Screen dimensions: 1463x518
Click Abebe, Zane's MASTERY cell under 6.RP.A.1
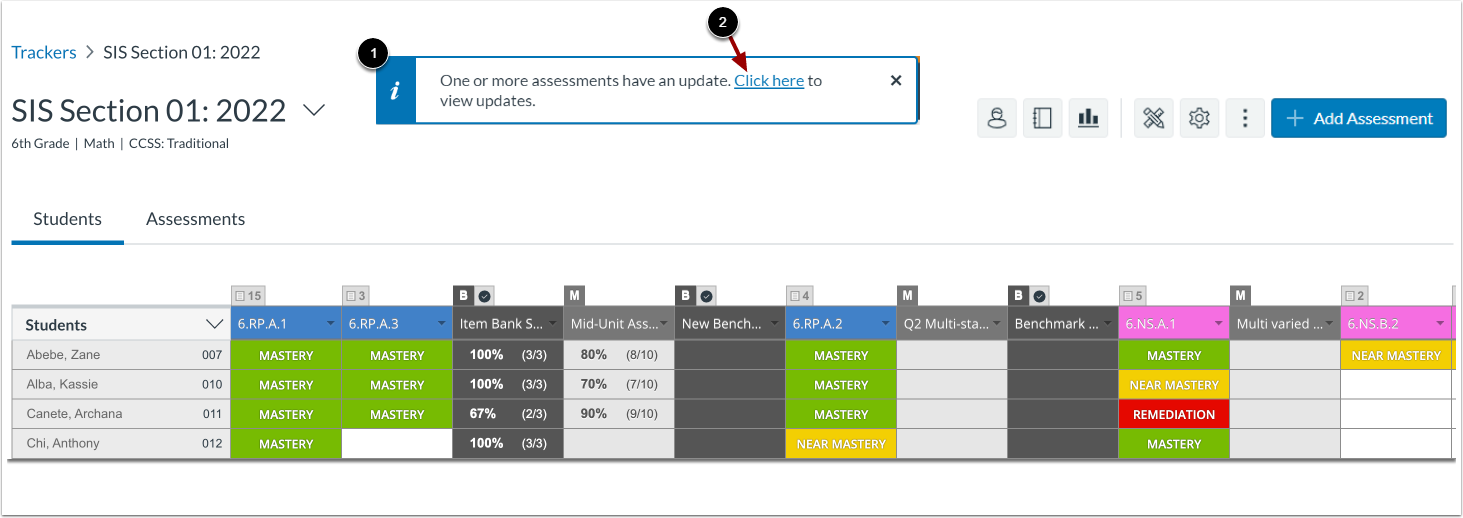(286, 355)
